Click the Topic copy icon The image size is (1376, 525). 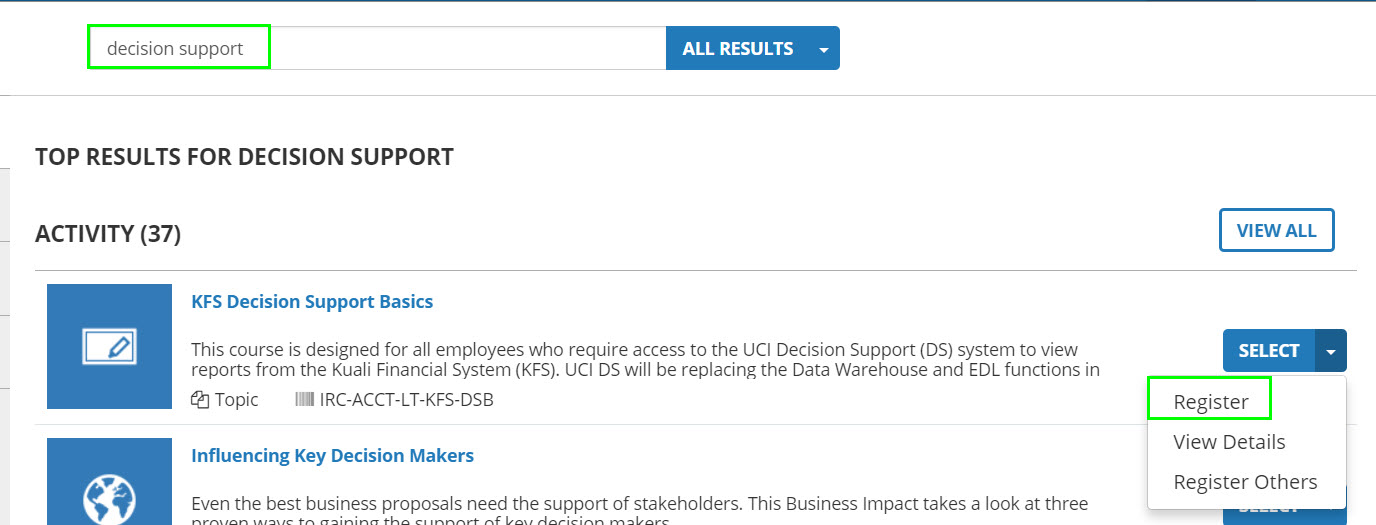pyautogui.click(x=200, y=400)
